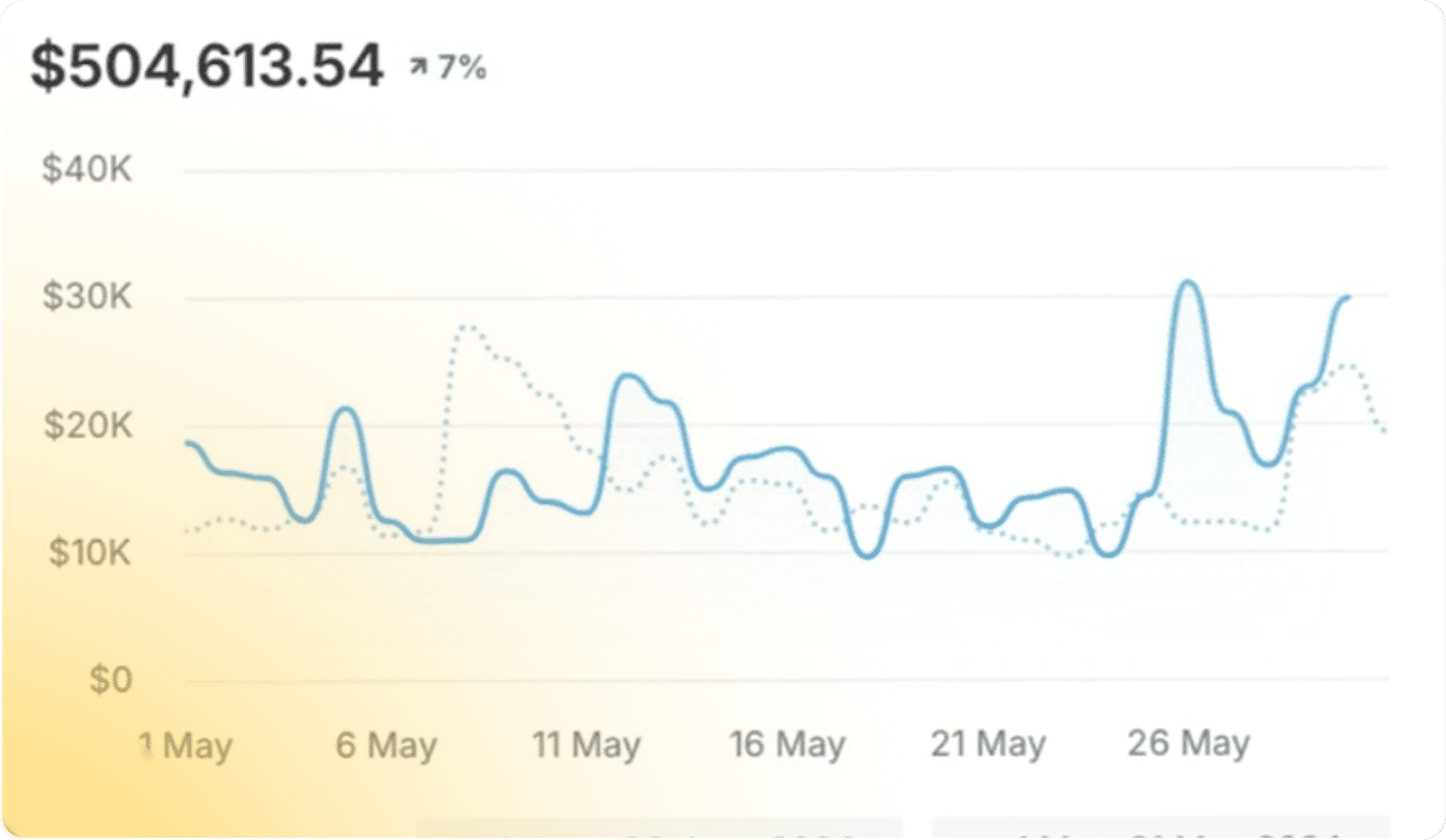Select the 16 May date label
Screen dimensions: 1446x840
click(x=788, y=745)
